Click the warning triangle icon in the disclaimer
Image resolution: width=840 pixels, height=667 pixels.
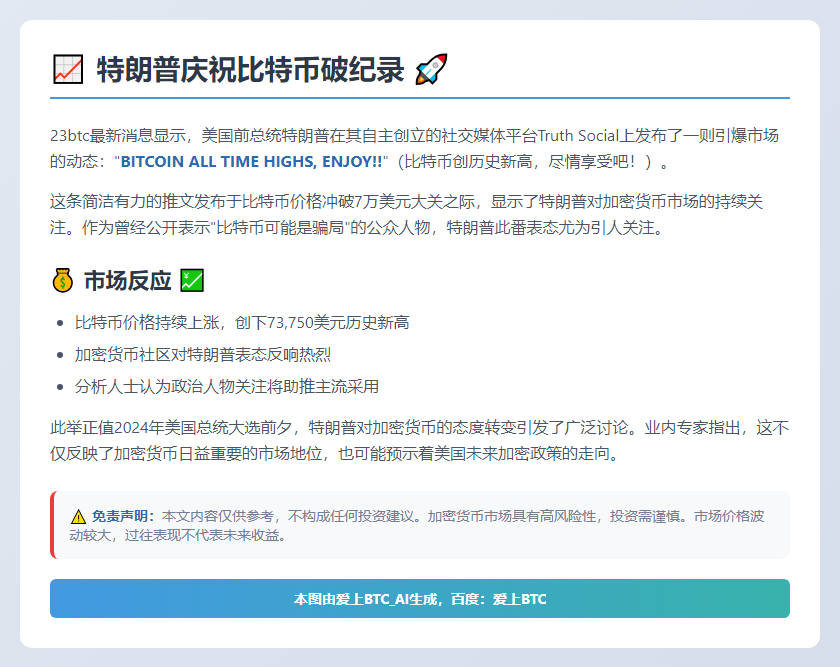[78, 516]
